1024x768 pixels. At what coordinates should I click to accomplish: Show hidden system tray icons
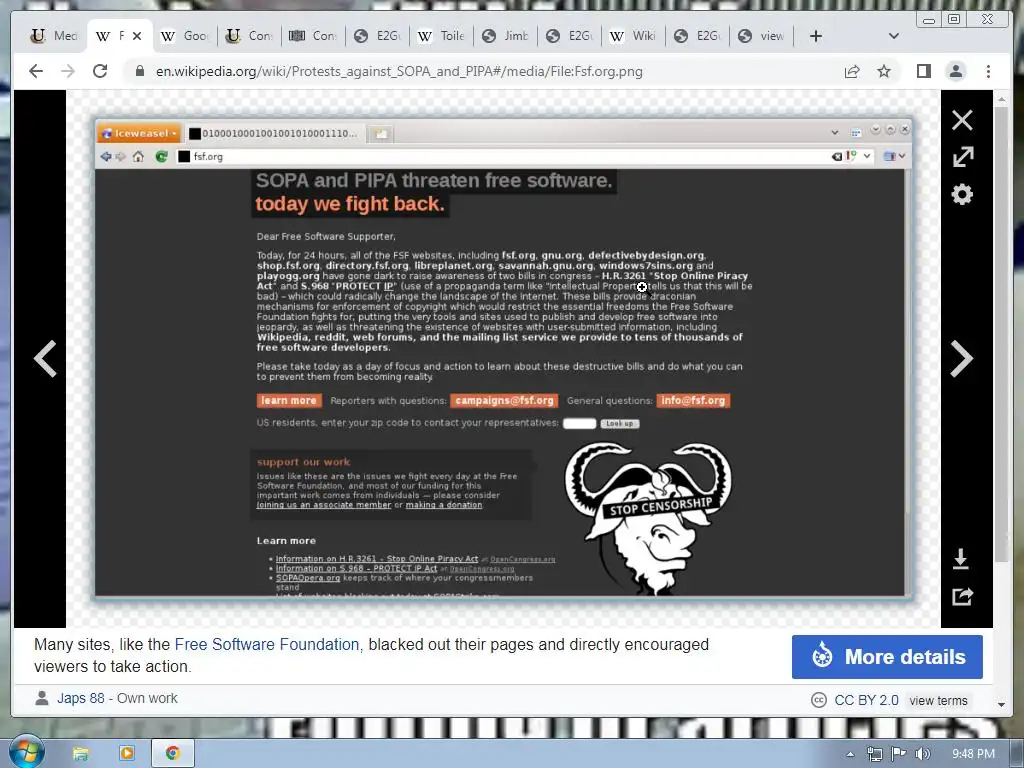tap(850, 754)
